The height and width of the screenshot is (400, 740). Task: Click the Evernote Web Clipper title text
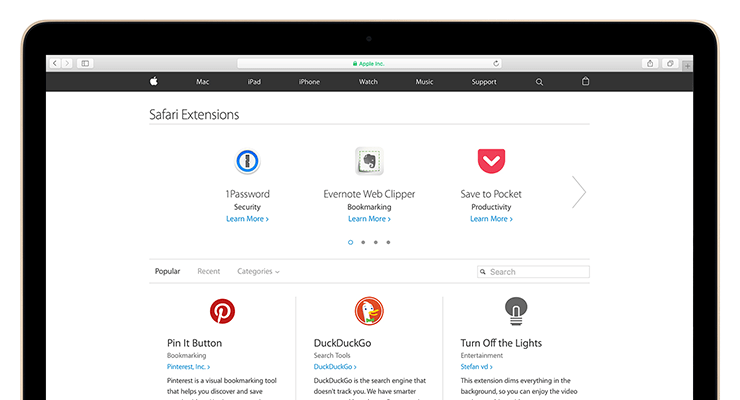pyautogui.click(x=369, y=194)
